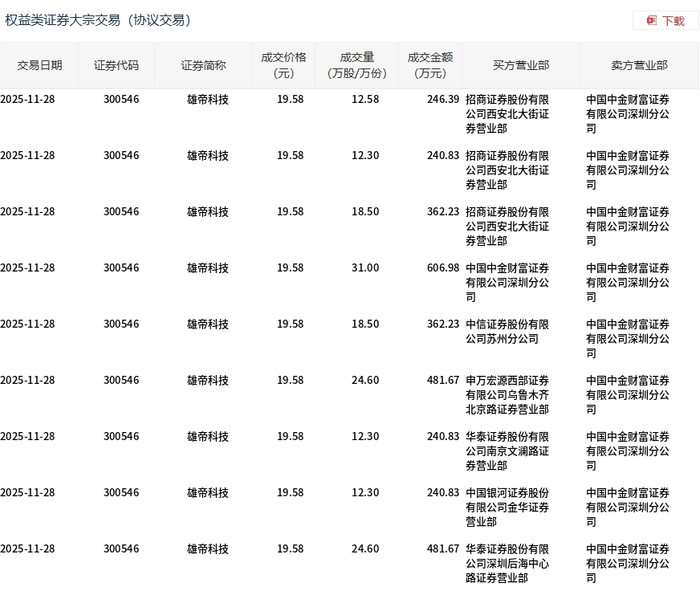Click the 下载 download button
The image size is (700, 596).
666,21
